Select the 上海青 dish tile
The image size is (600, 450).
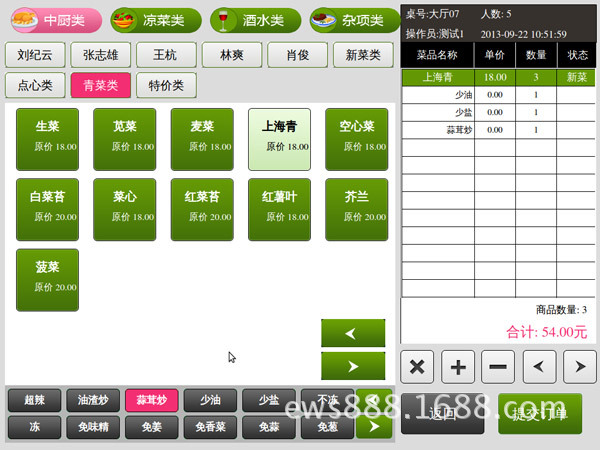pos(279,139)
